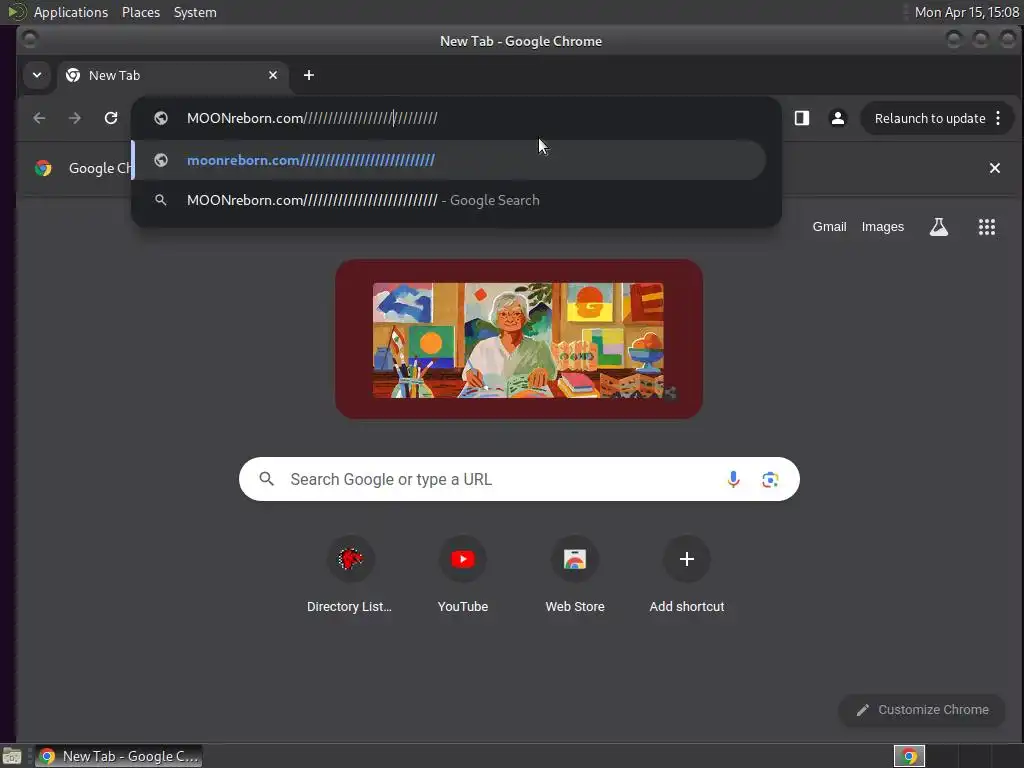The image size is (1024, 768).
Task: Open the Directory List shortcut
Action: tap(350, 575)
